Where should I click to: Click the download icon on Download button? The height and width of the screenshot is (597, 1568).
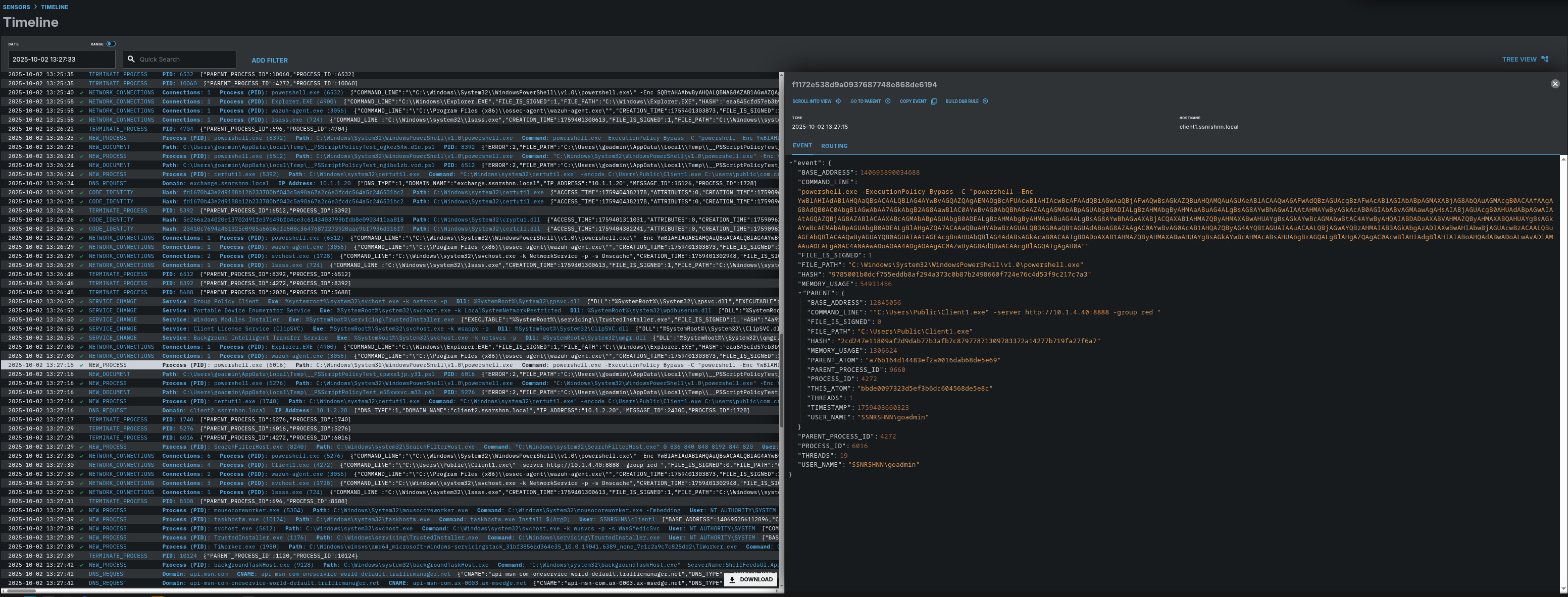(x=732, y=579)
